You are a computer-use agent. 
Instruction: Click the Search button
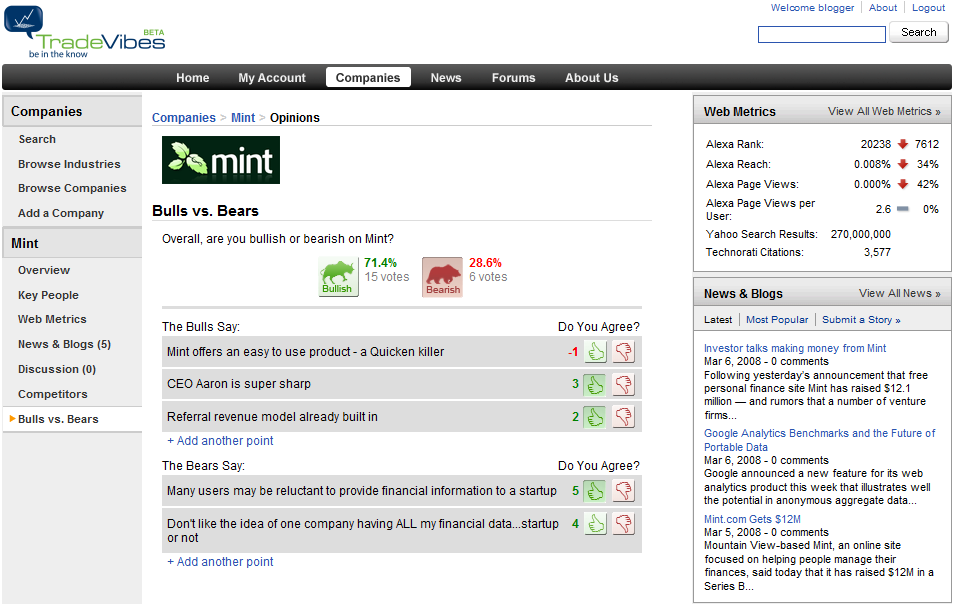[918, 32]
